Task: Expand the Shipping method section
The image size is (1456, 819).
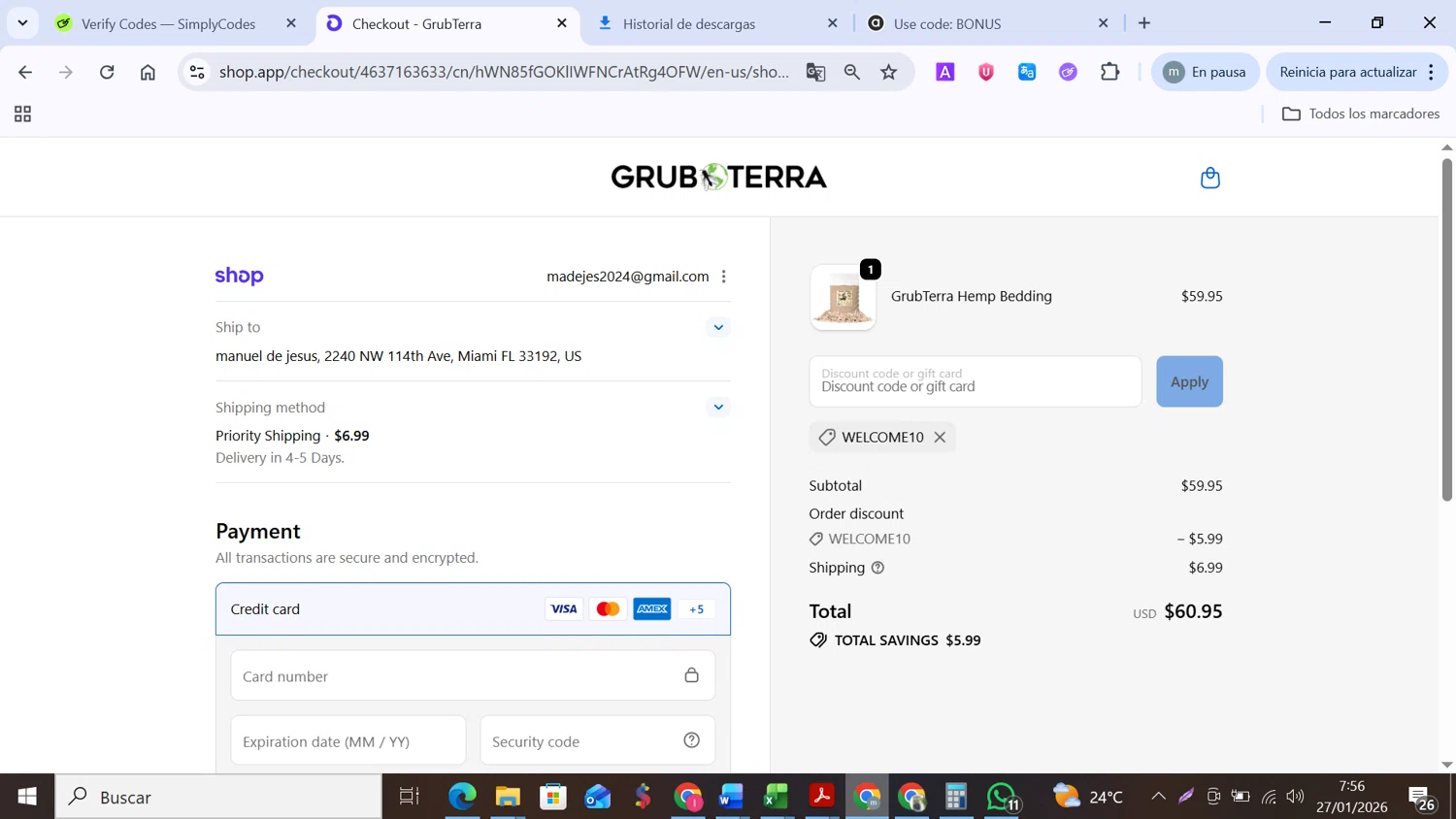Action: [x=718, y=407]
